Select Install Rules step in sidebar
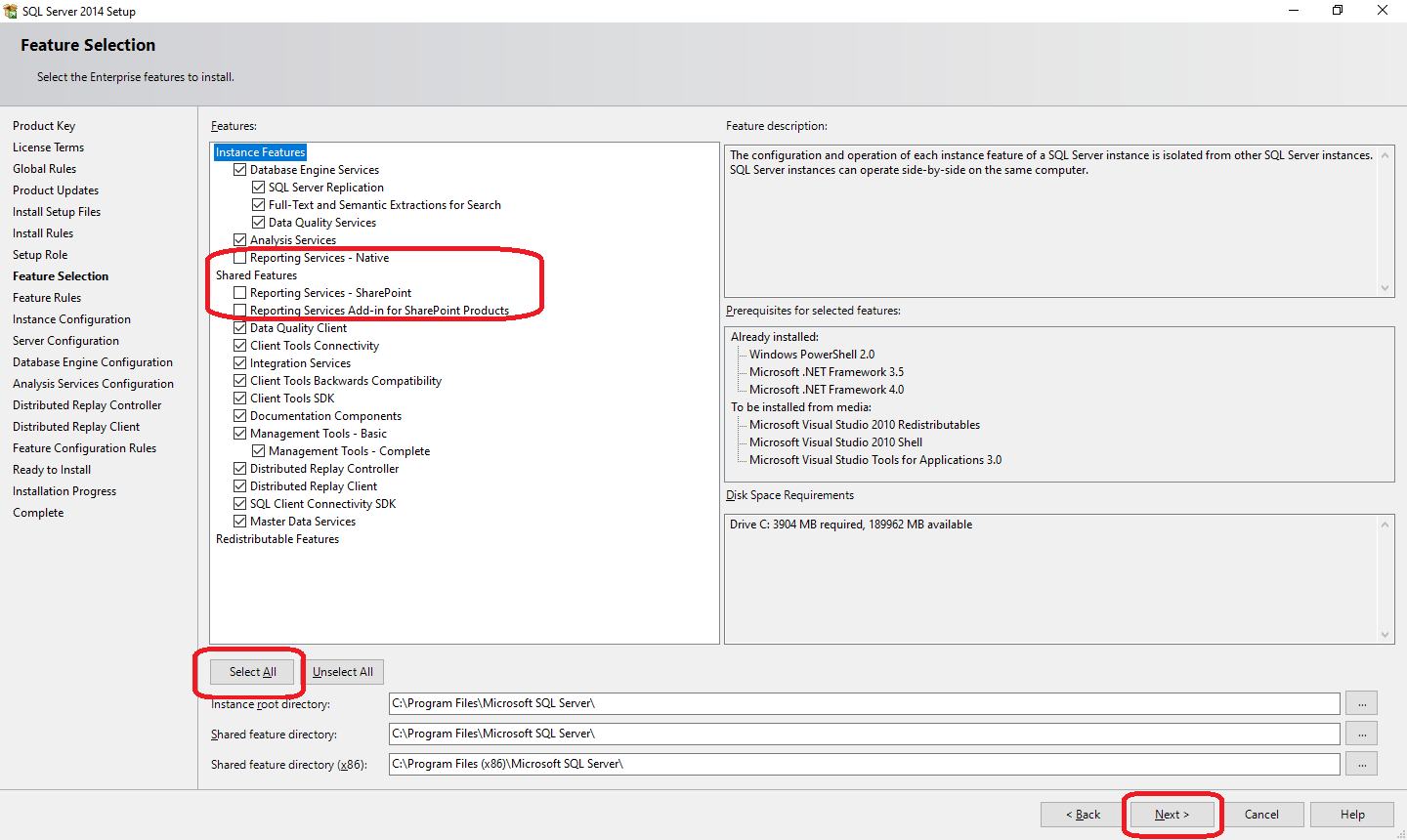1407x840 pixels. tap(43, 233)
